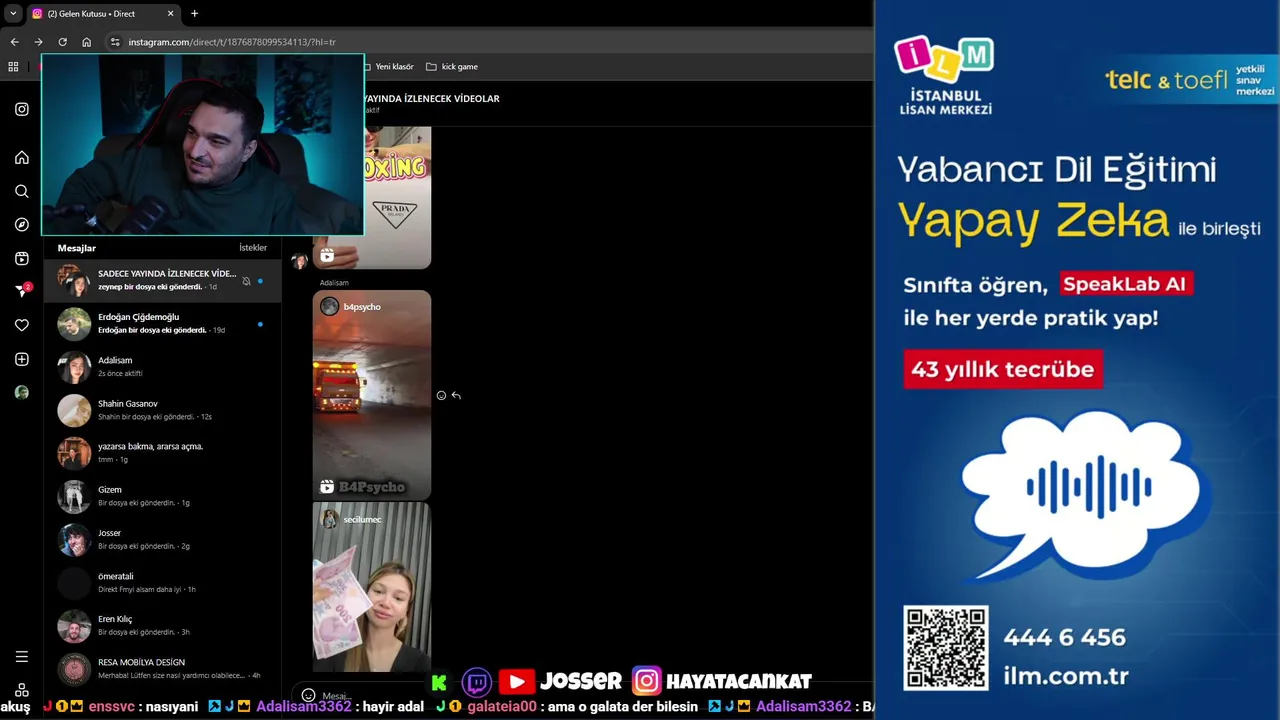Click '2s önce aktifti' status text
1280x720 pixels.
(120, 373)
